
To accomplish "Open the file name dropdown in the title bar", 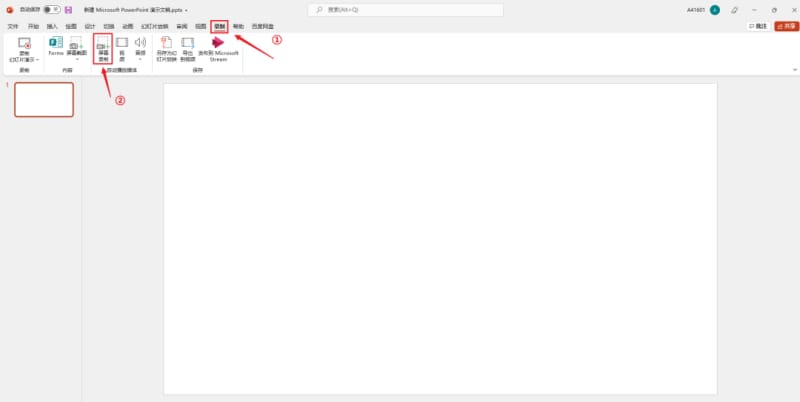I will click(186, 10).
